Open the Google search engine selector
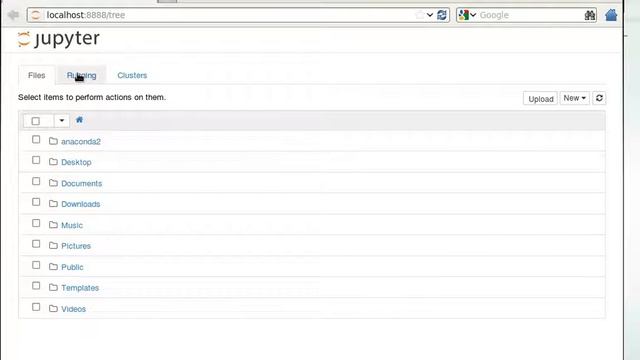This screenshot has width=640, height=360. click(x=467, y=15)
